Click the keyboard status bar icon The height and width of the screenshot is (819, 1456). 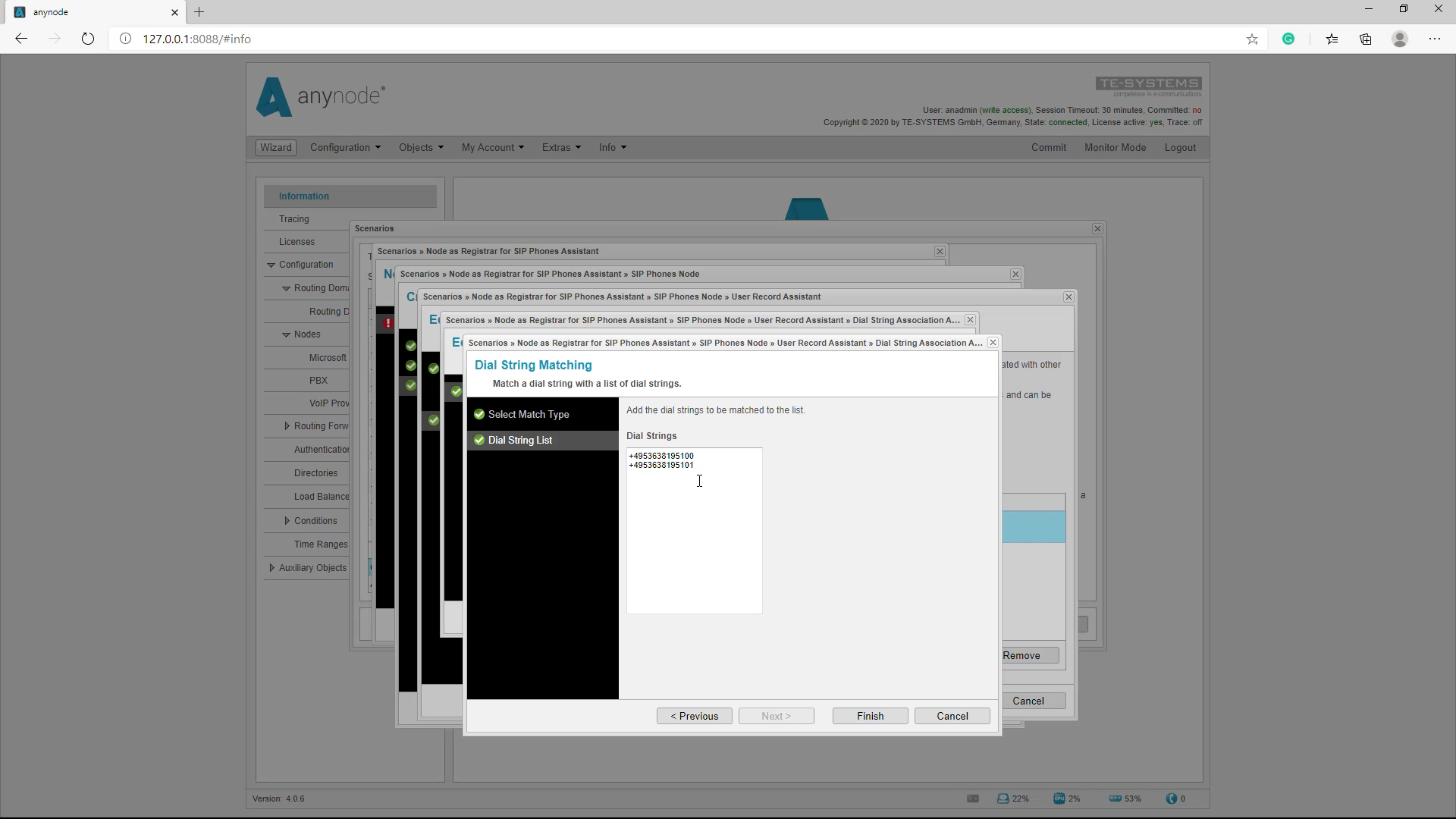tap(973, 799)
